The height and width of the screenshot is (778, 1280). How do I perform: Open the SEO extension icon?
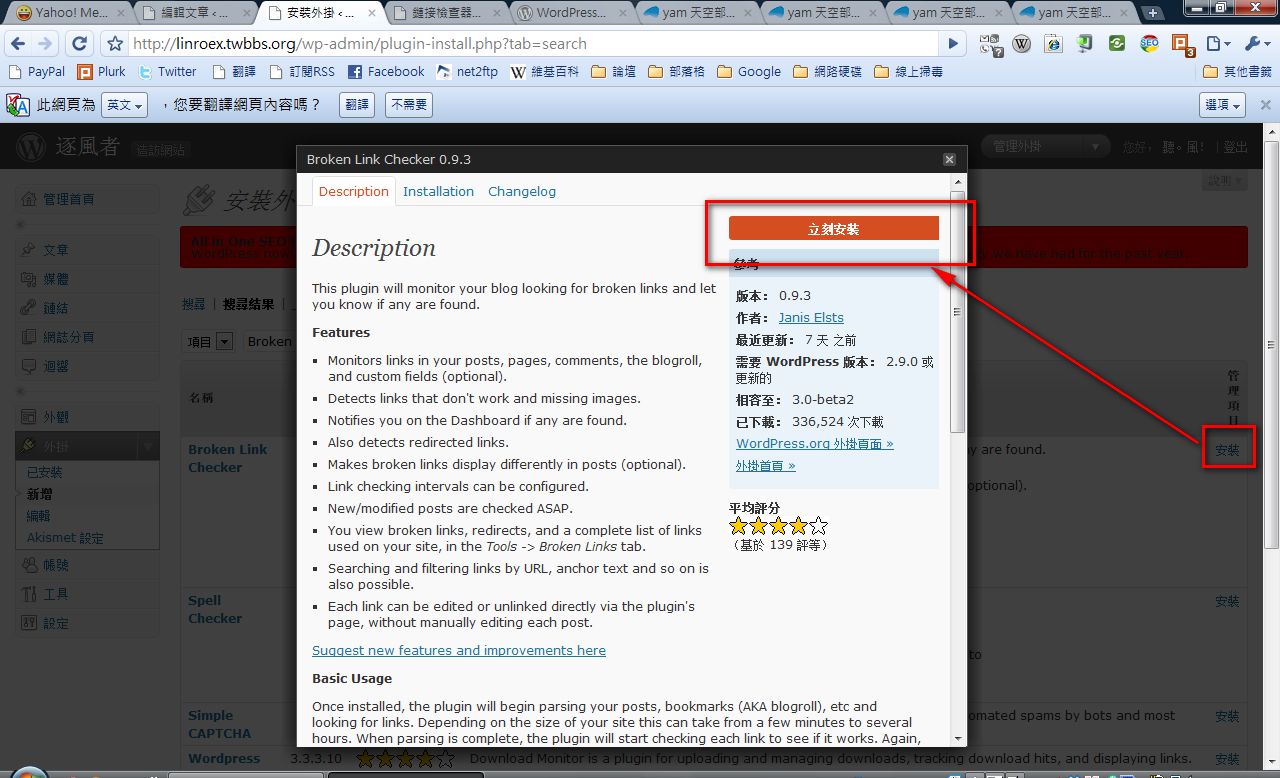click(x=1149, y=44)
